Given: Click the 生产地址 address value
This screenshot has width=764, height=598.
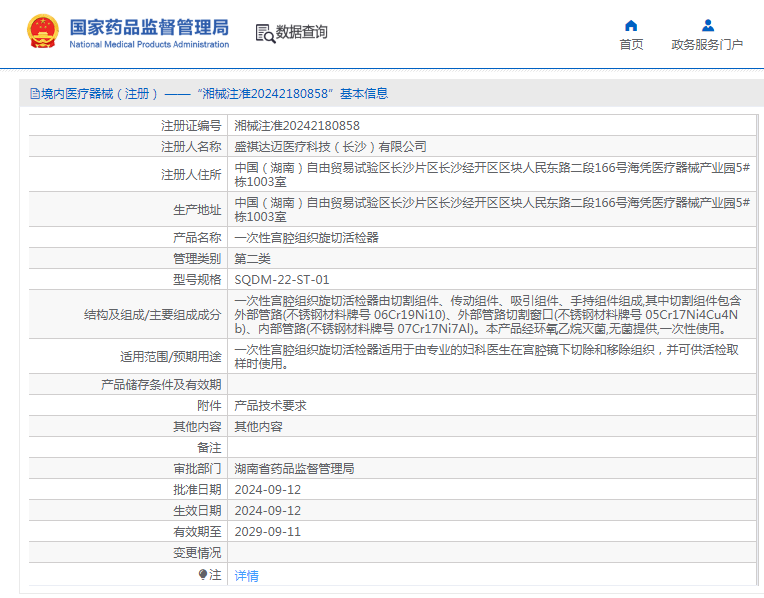Looking at the screenshot, I should (492, 210).
